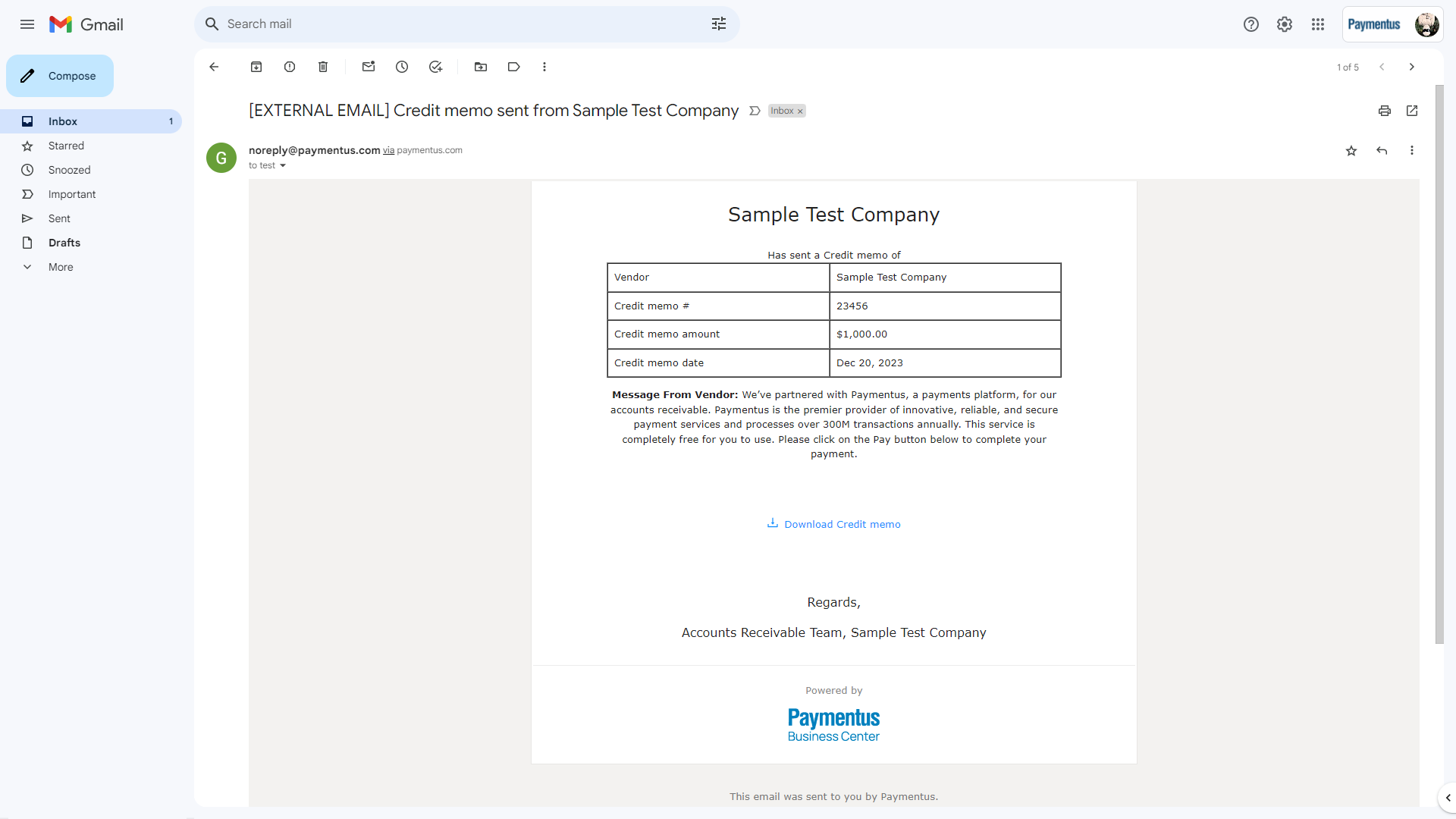
Task: Show search options in the search bar
Action: click(x=719, y=24)
